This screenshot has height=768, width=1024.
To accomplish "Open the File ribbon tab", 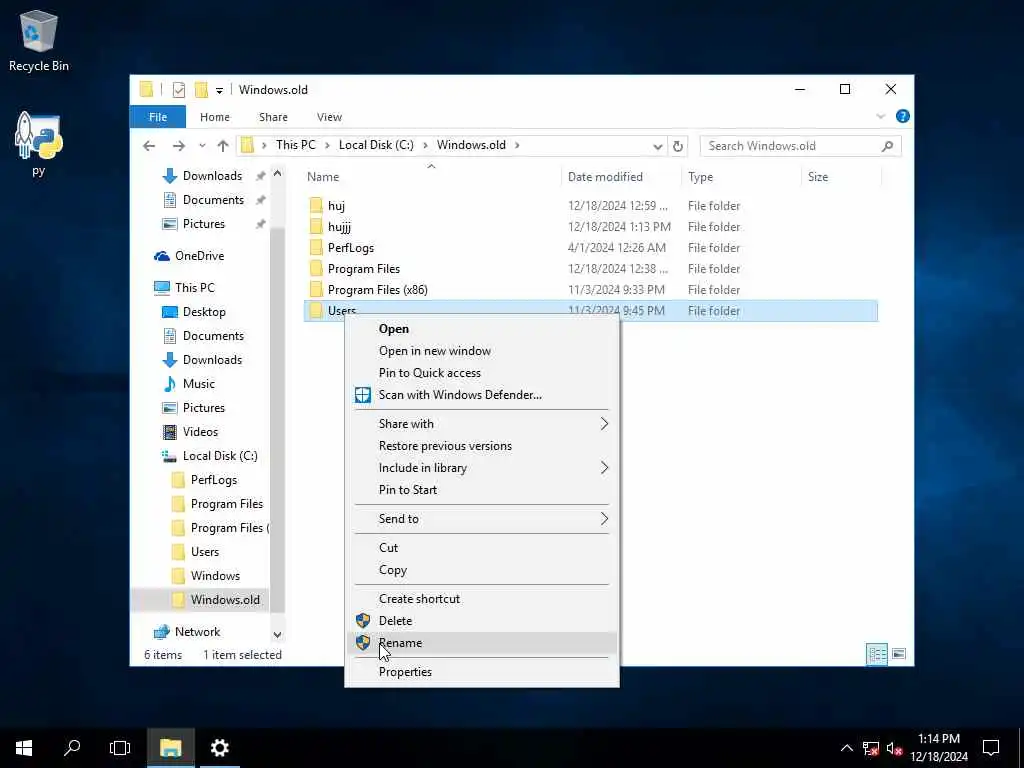I will [x=158, y=117].
